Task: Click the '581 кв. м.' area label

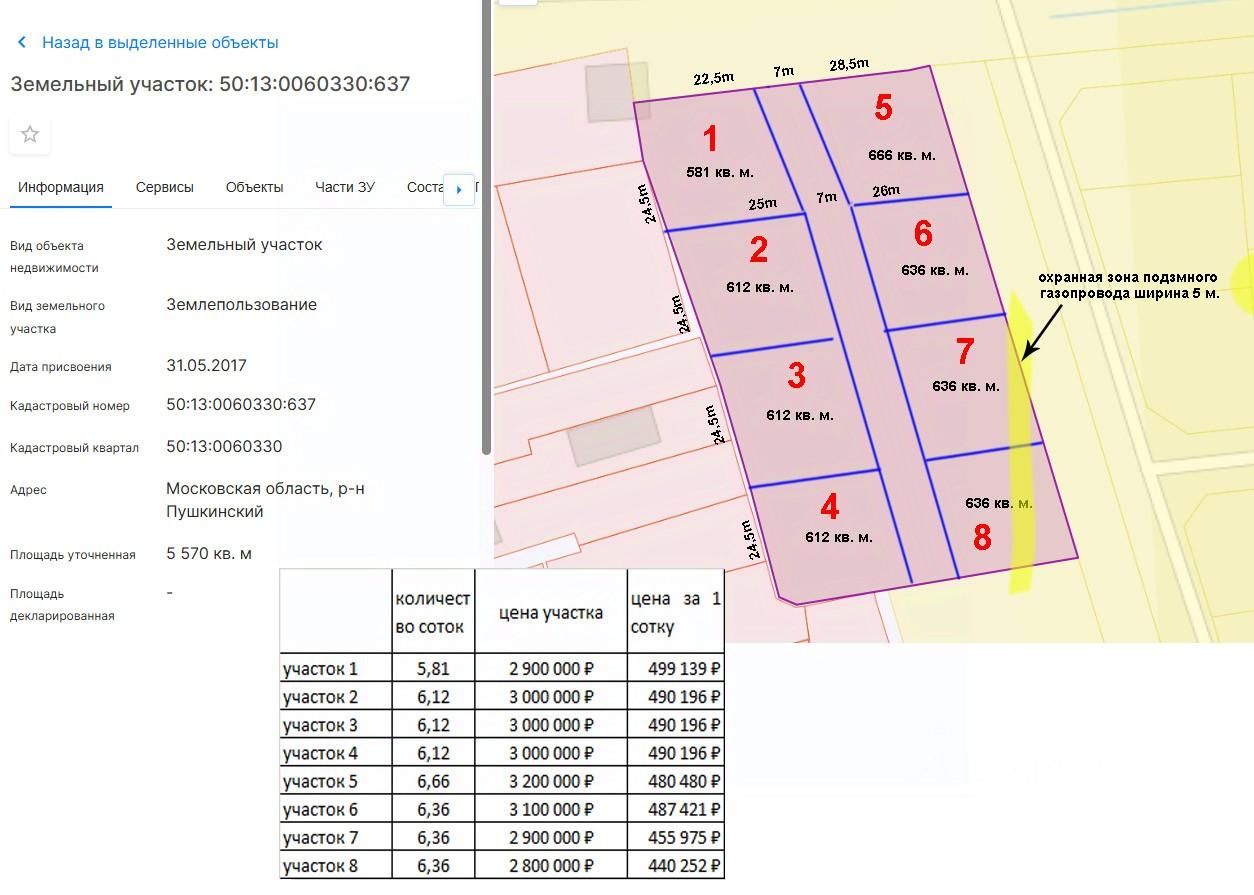Action: click(720, 172)
